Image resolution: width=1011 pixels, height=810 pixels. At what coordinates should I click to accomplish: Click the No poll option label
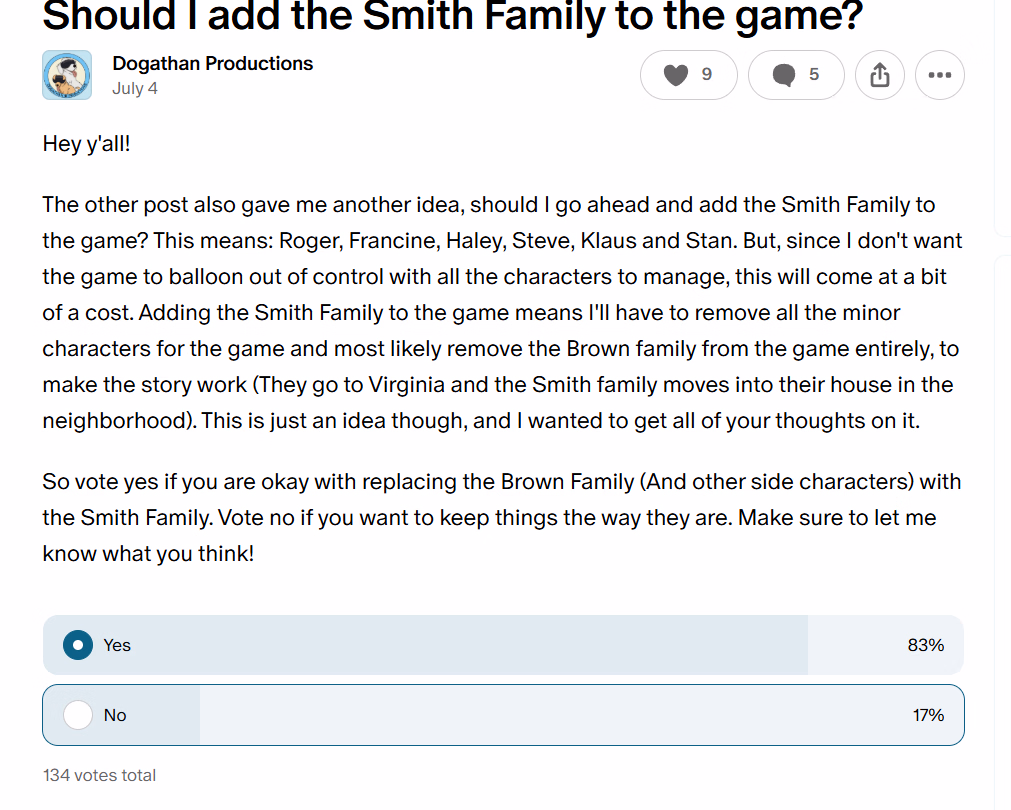(115, 715)
